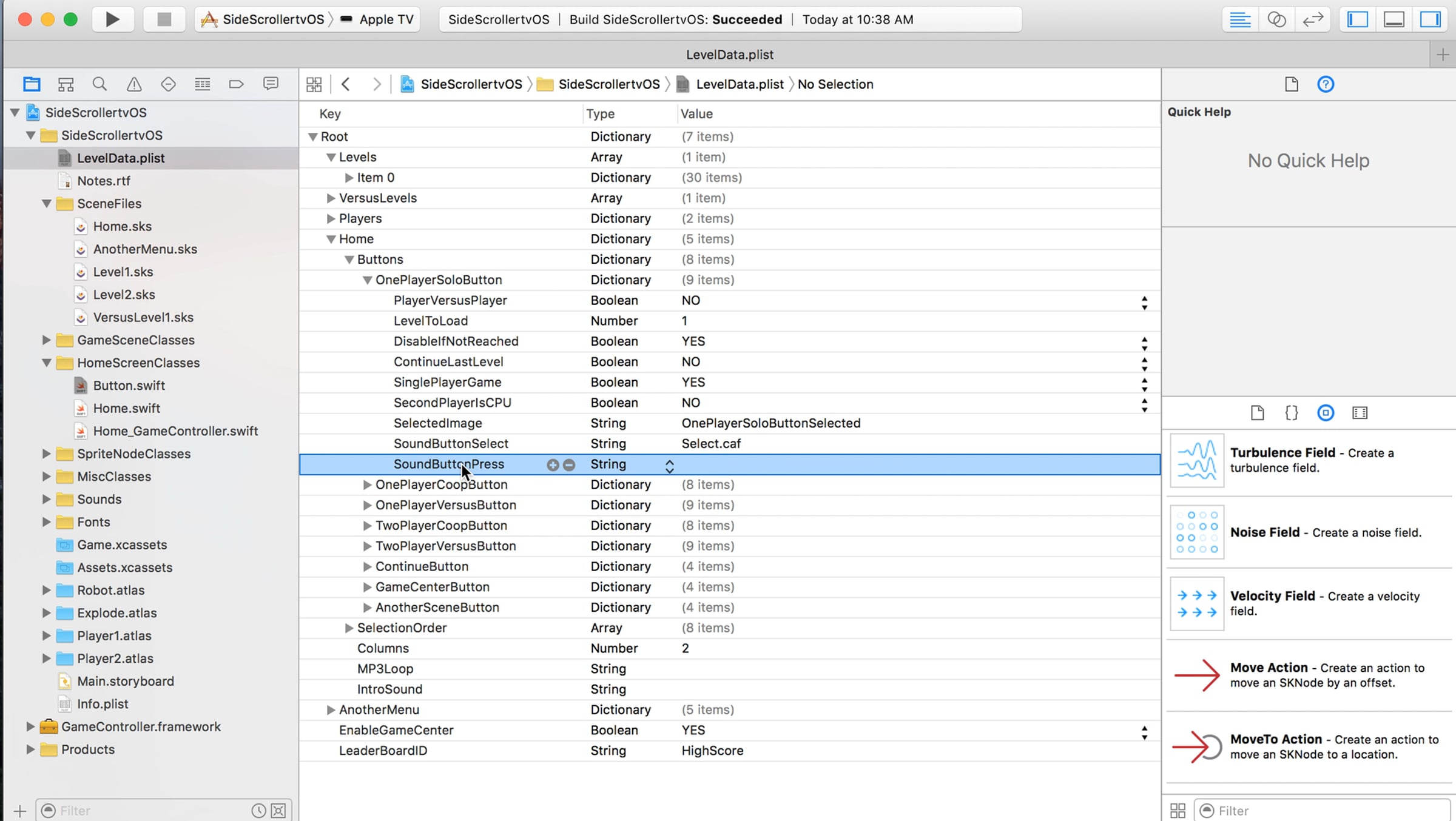Go back to previous file
Screen dimensions: 1456x821
coord(346,84)
